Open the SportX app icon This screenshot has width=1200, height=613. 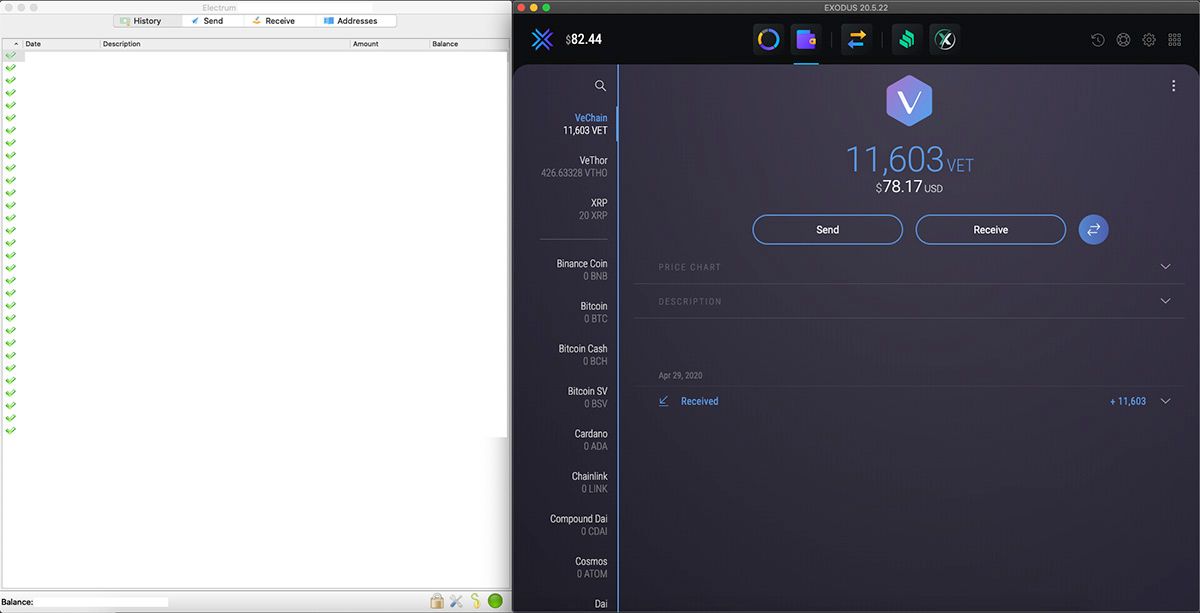(945, 40)
